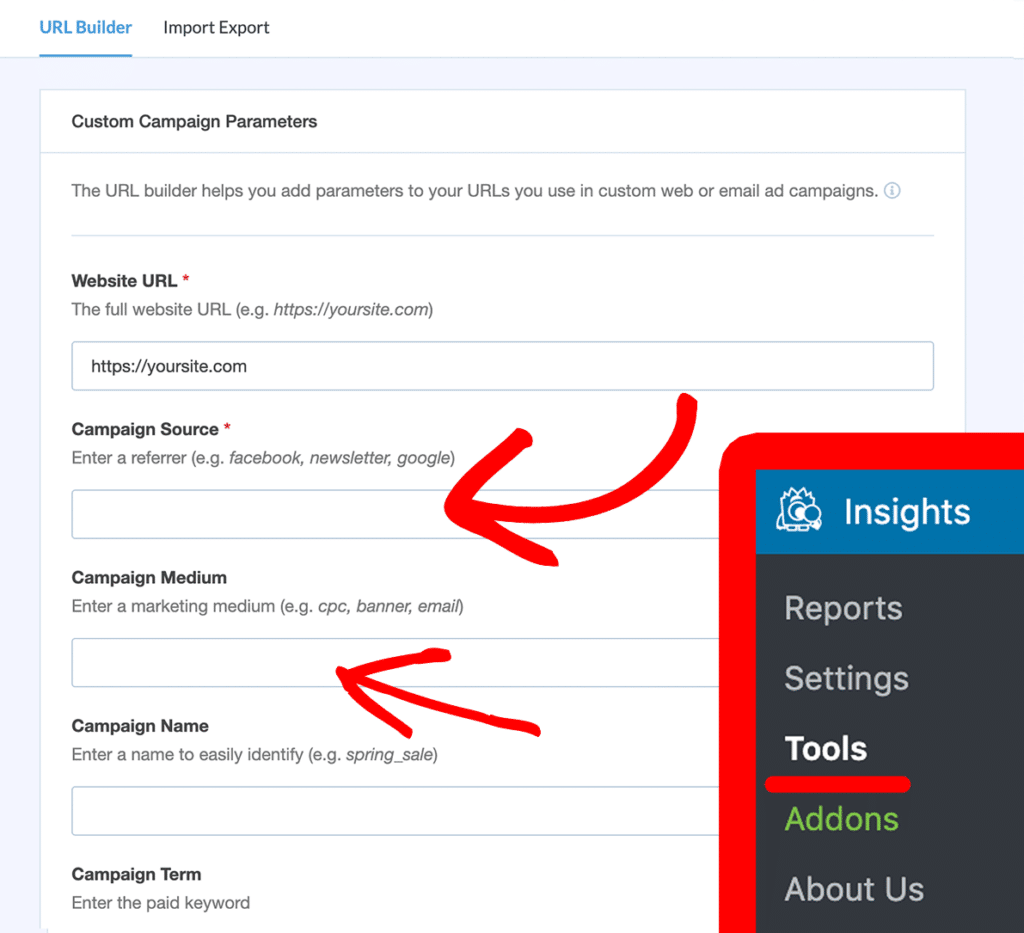This screenshot has height=933, width=1024.
Task: Switch to the Import Export tab
Action: (216, 27)
